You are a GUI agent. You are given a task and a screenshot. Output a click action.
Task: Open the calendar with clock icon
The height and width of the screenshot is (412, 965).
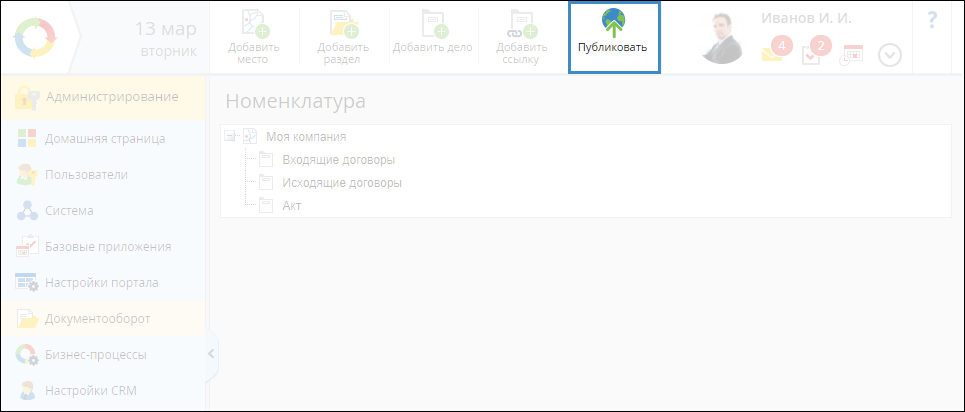[x=851, y=55]
